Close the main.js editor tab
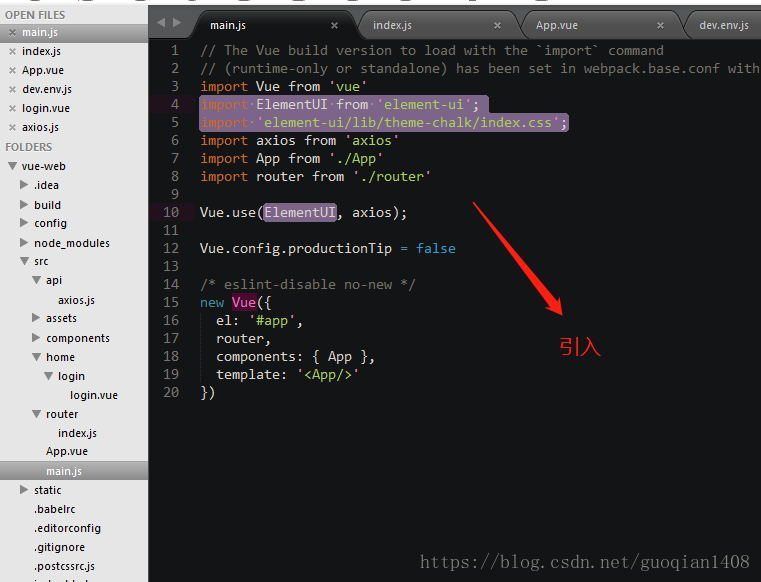The width and height of the screenshot is (761, 582). [334, 25]
